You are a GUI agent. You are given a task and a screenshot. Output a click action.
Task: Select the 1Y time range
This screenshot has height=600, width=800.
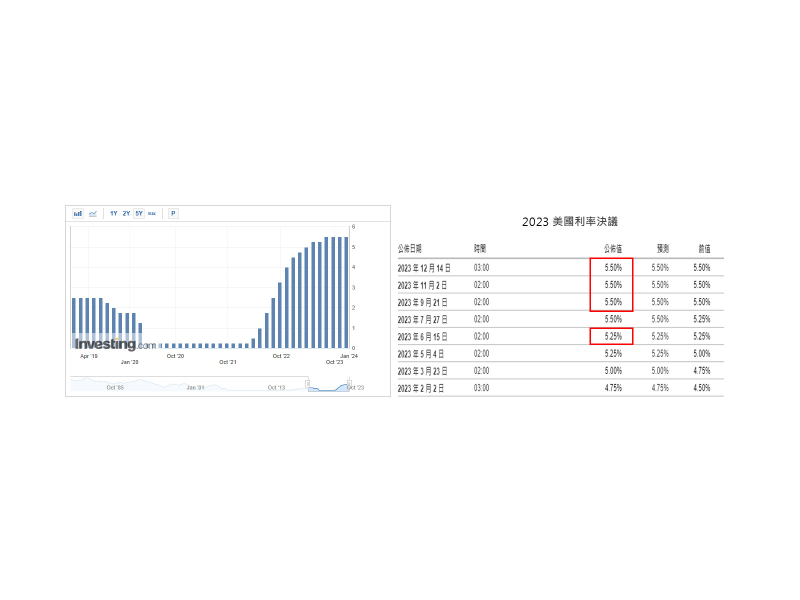pyautogui.click(x=114, y=213)
